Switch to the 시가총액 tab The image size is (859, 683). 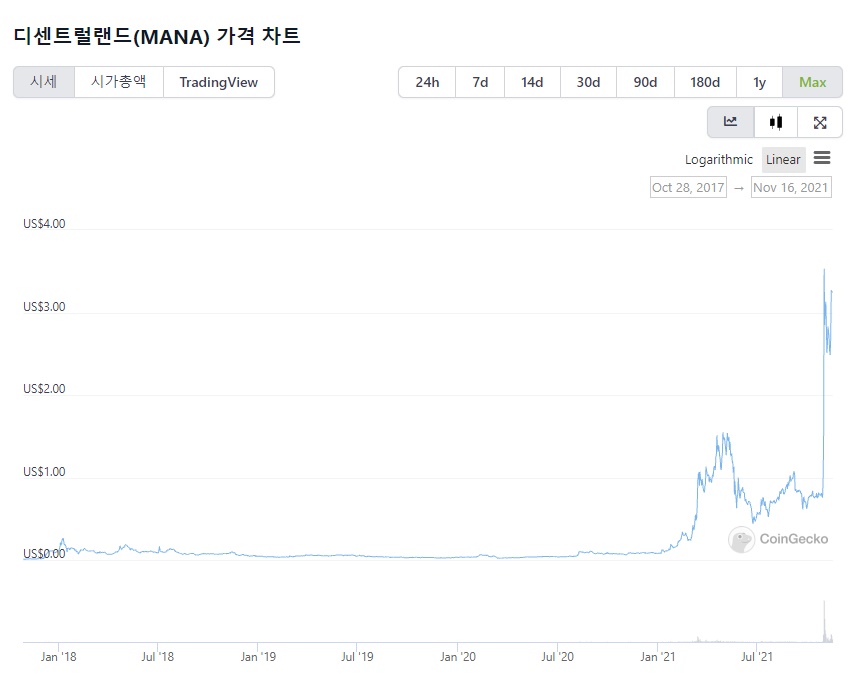tap(118, 82)
